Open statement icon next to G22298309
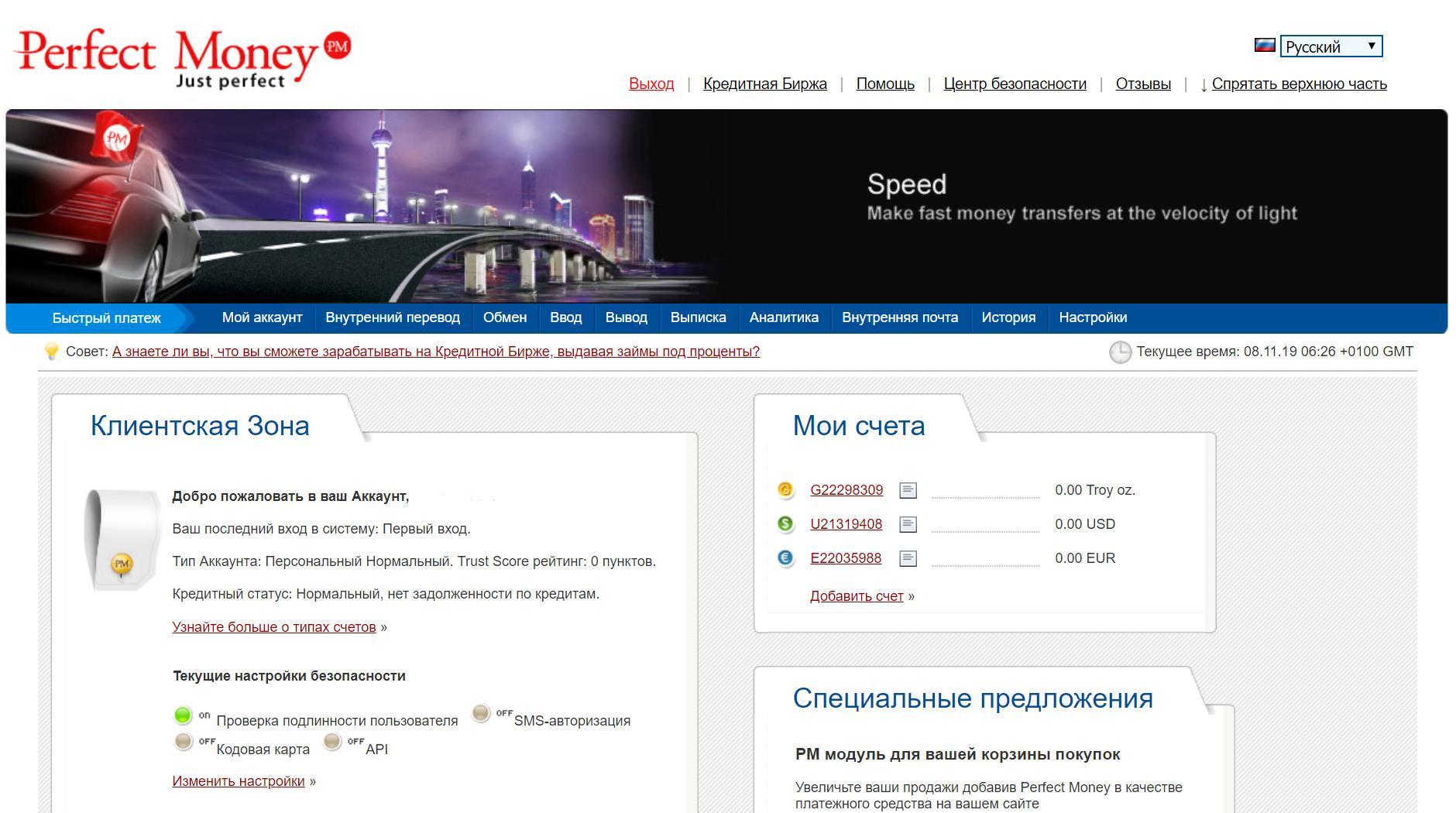 point(908,490)
